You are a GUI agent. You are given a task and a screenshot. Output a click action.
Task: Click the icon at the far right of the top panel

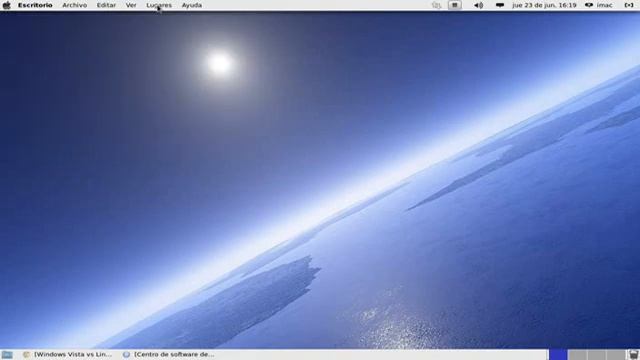point(629,5)
